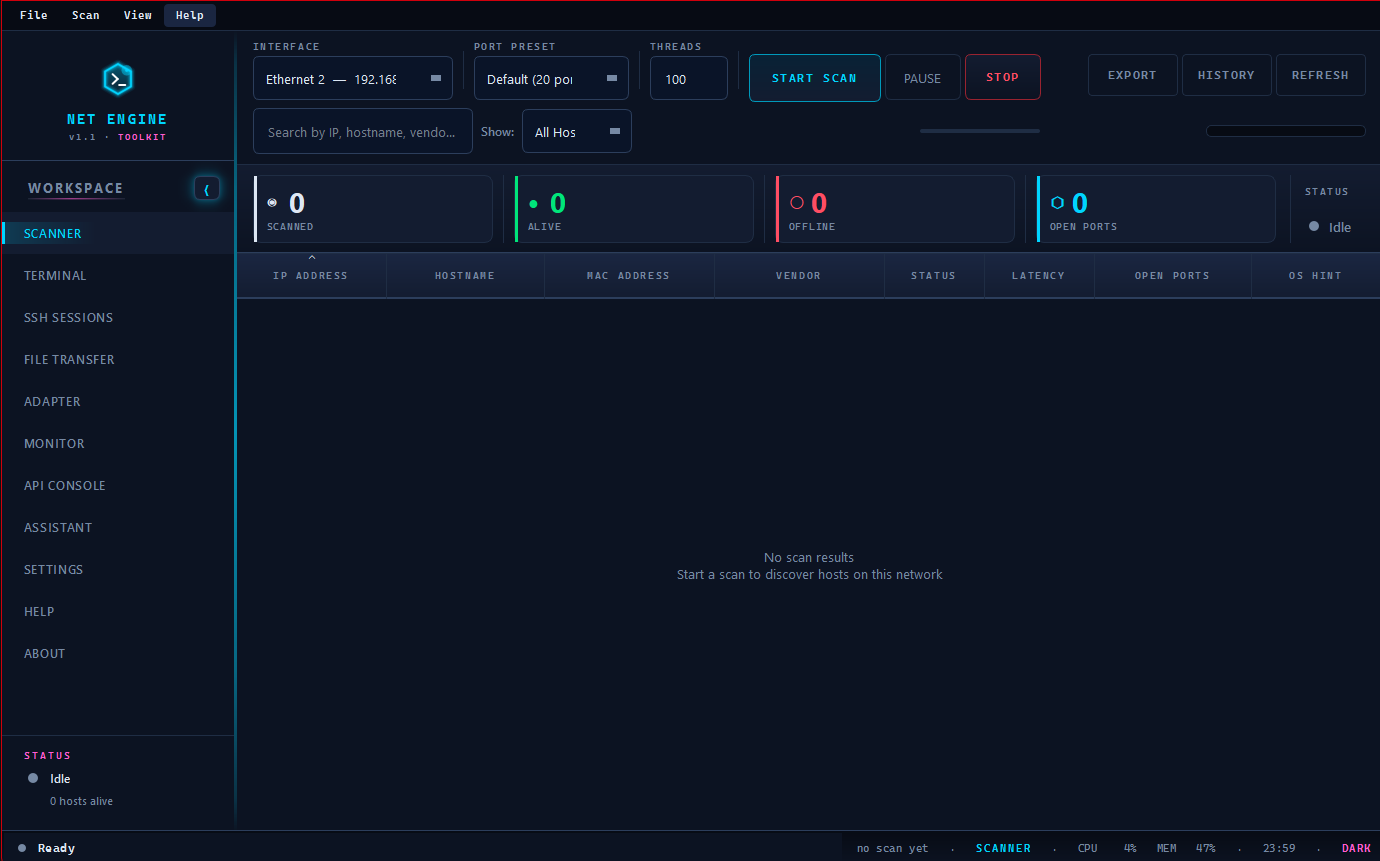Open the Show All Hosts filter dropdown
The width and height of the screenshot is (1380, 861).
pyautogui.click(x=577, y=131)
